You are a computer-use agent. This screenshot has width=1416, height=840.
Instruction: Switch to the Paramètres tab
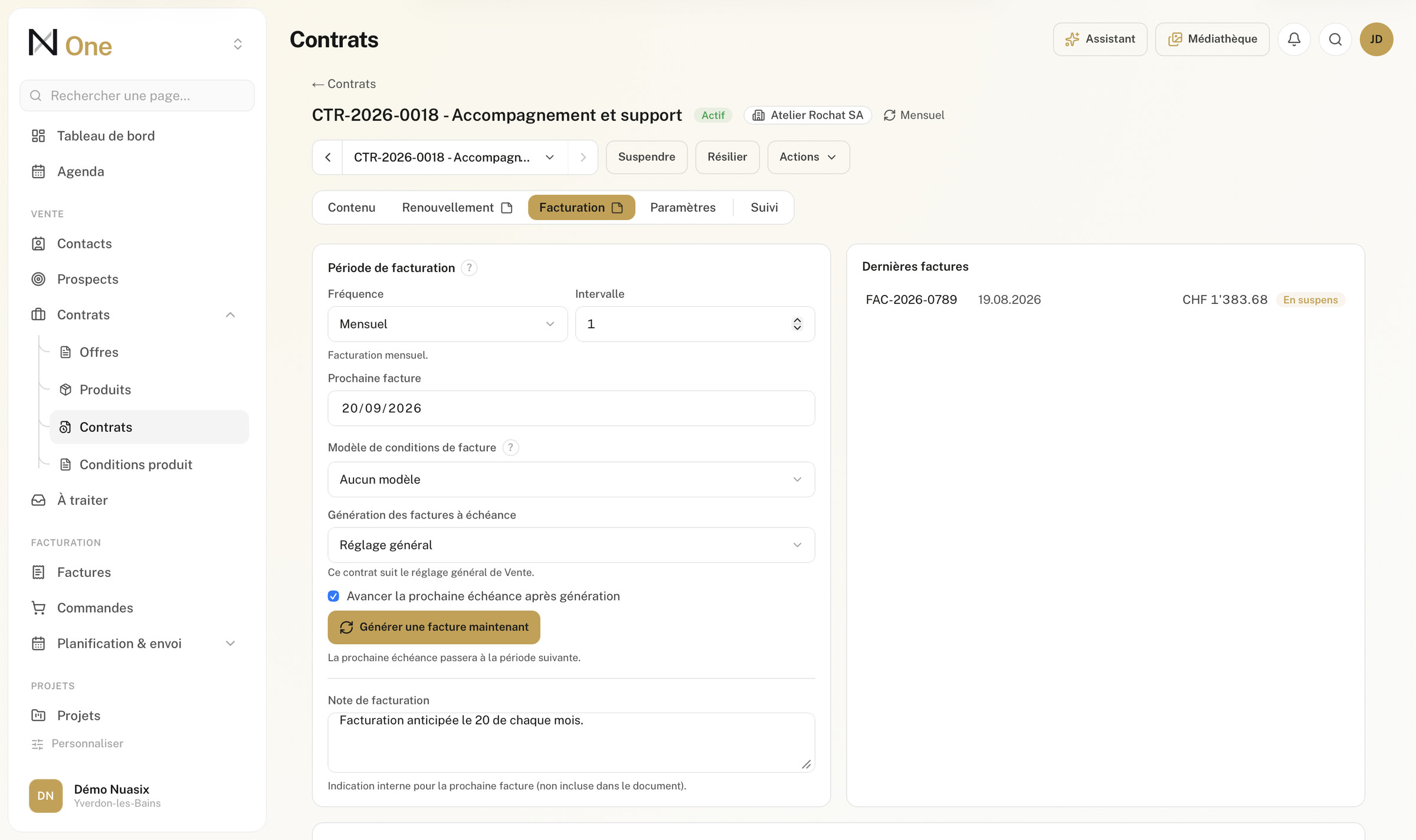(683, 208)
